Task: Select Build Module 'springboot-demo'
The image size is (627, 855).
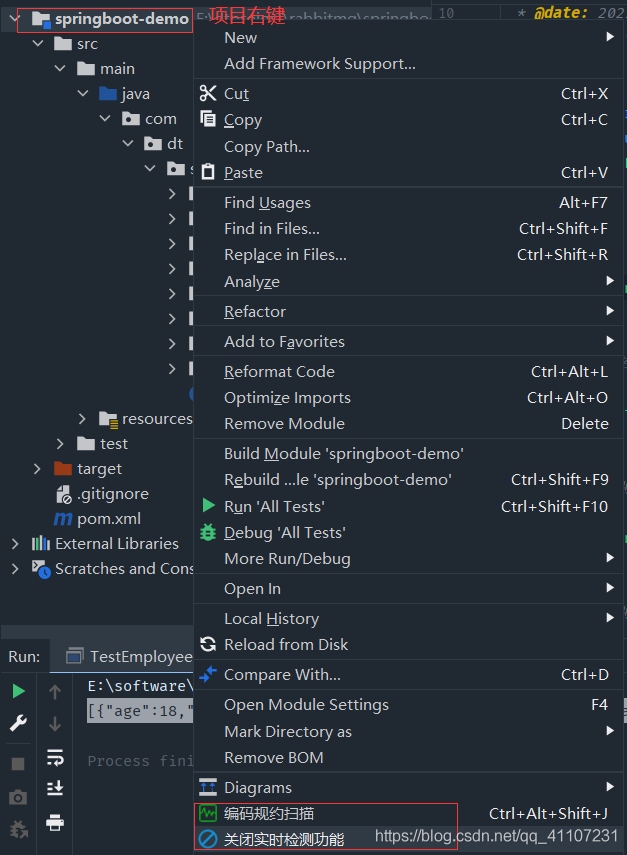Action: point(343,454)
